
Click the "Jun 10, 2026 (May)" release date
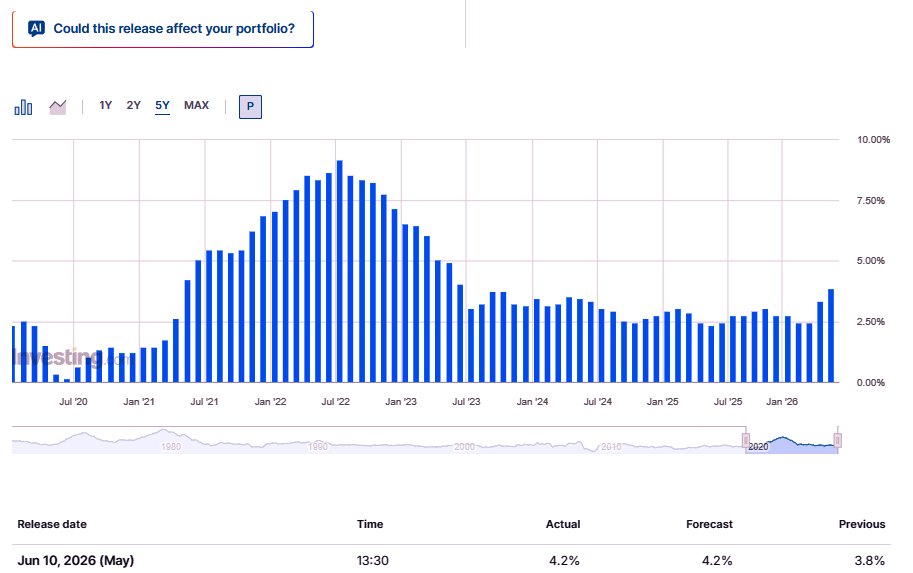click(x=76, y=560)
